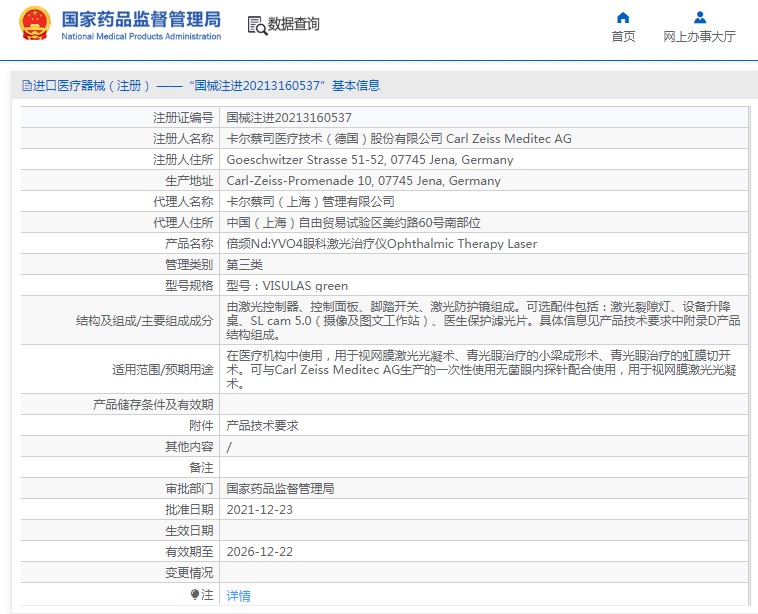This screenshot has width=758, height=614.
Task: Click 卡尔蔡司(上海)管理有限公司 agent name
Action: click(x=310, y=202)
